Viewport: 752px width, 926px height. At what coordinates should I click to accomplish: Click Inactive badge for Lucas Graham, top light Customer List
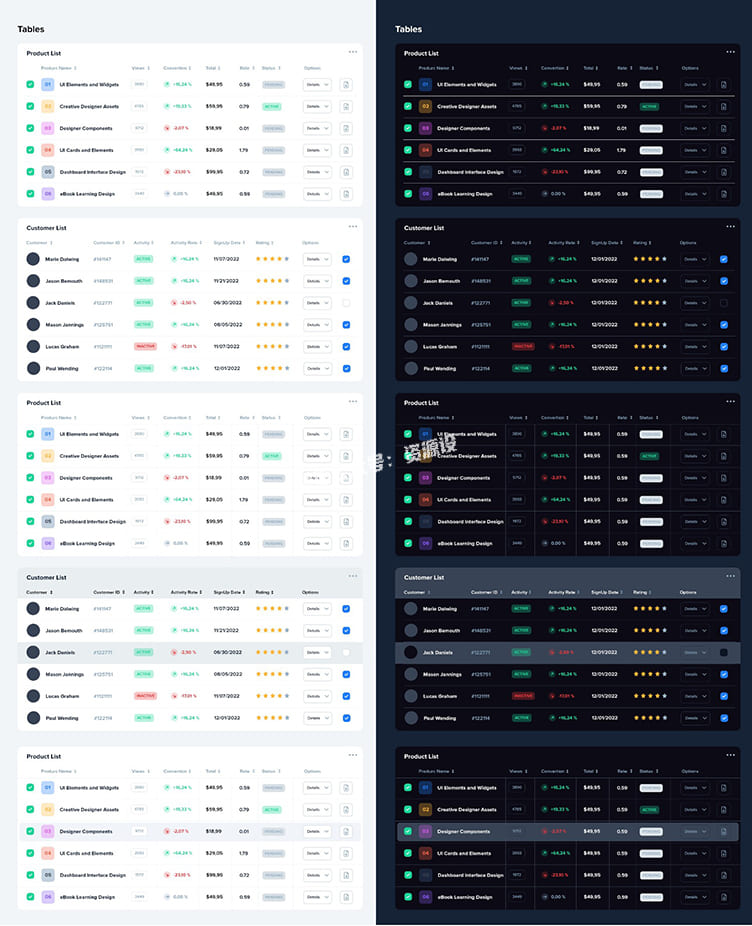point(145,346)
